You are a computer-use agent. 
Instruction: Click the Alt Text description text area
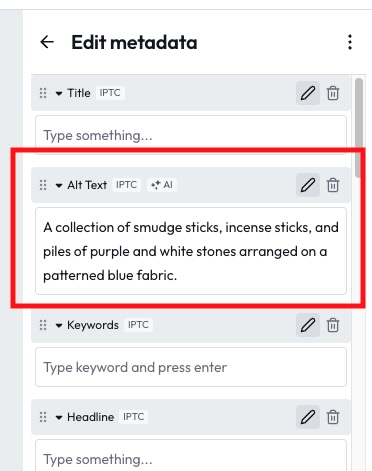pos(191,251)
